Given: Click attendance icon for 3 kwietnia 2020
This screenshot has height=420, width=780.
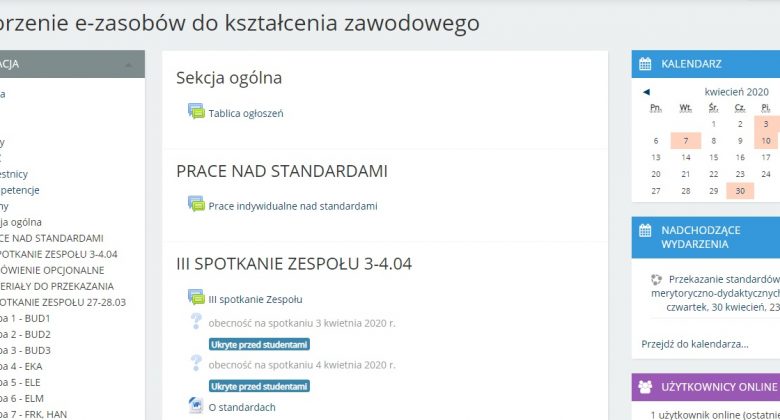Looking at the screenshot, I should [x=196, y=322].
